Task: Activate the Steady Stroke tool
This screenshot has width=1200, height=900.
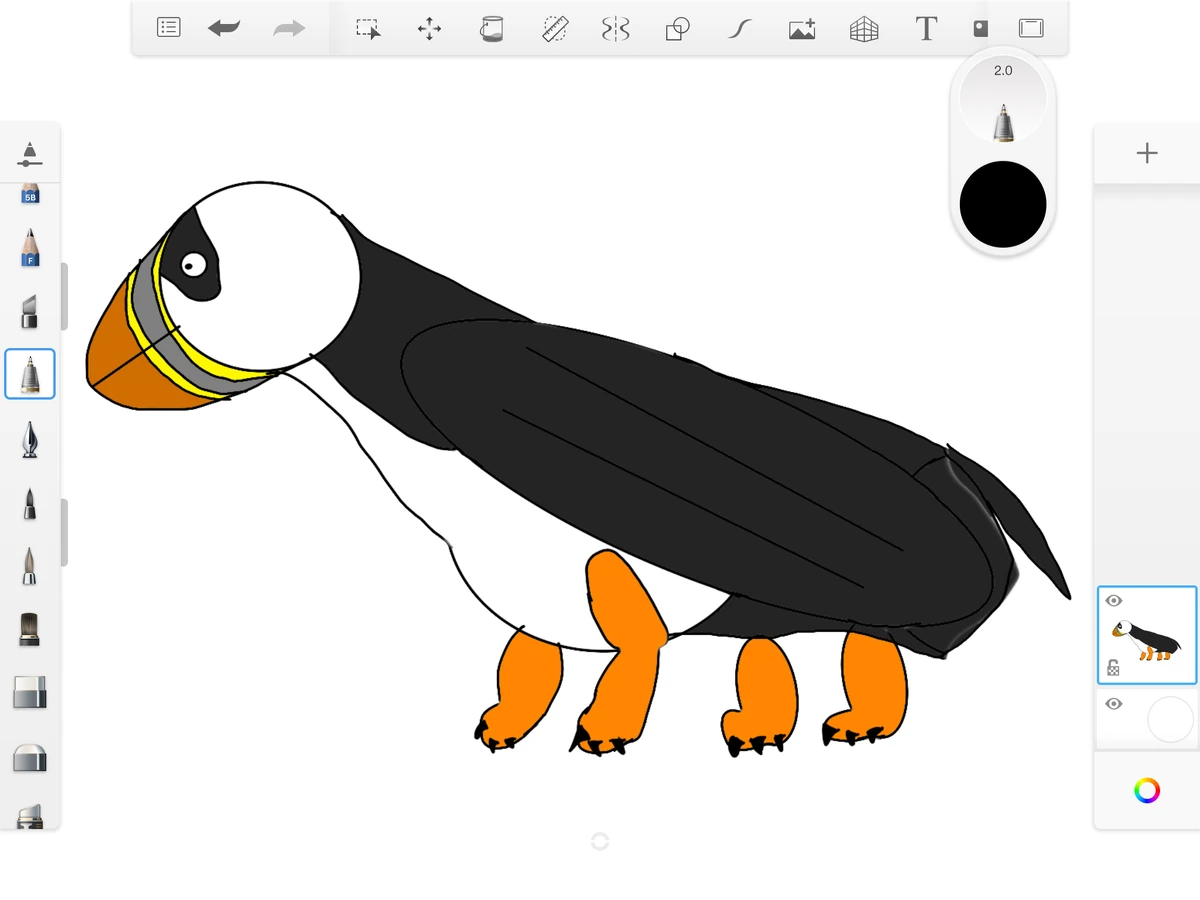Action: point(738,29)
